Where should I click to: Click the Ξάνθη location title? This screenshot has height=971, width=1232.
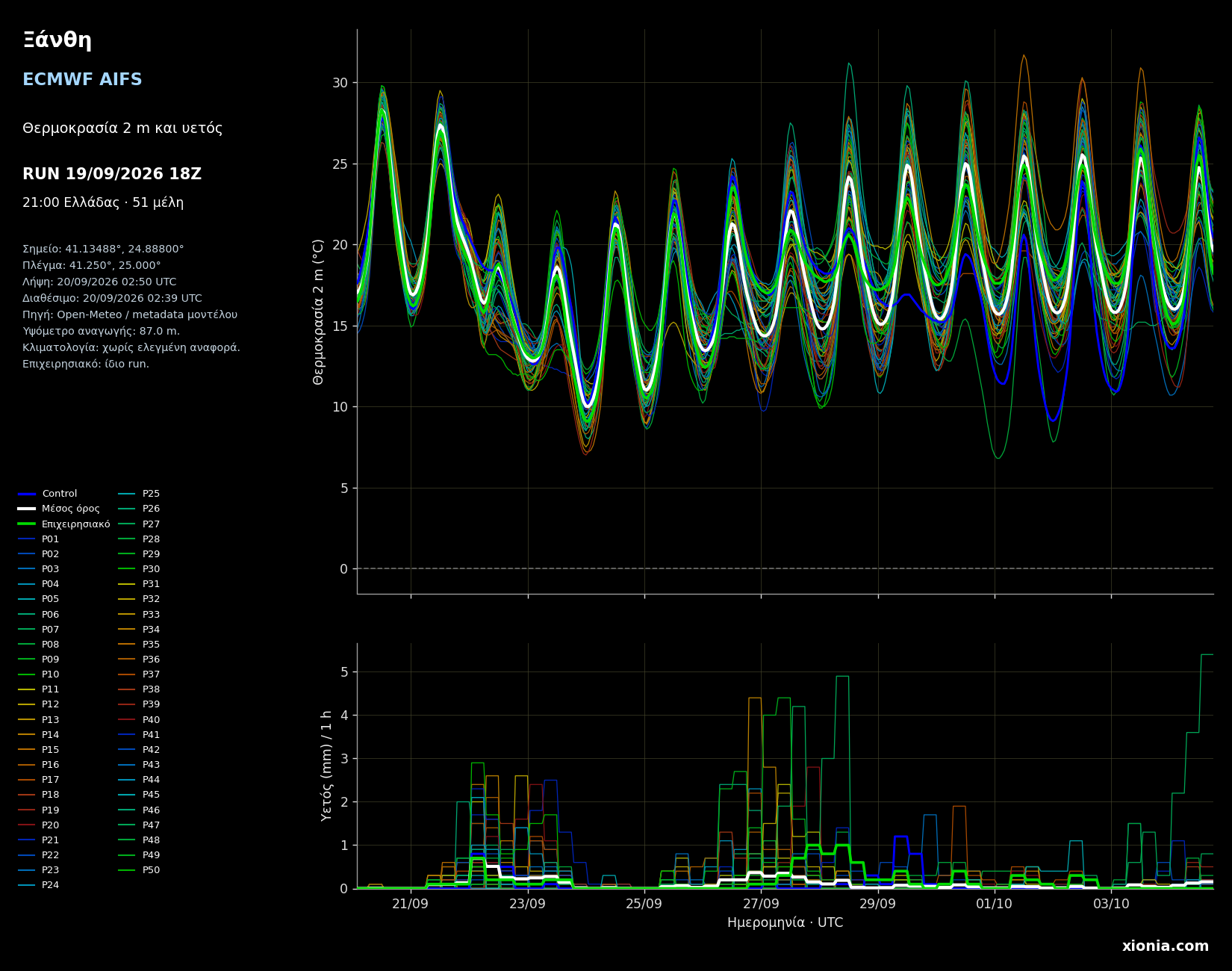click(57, 40)
